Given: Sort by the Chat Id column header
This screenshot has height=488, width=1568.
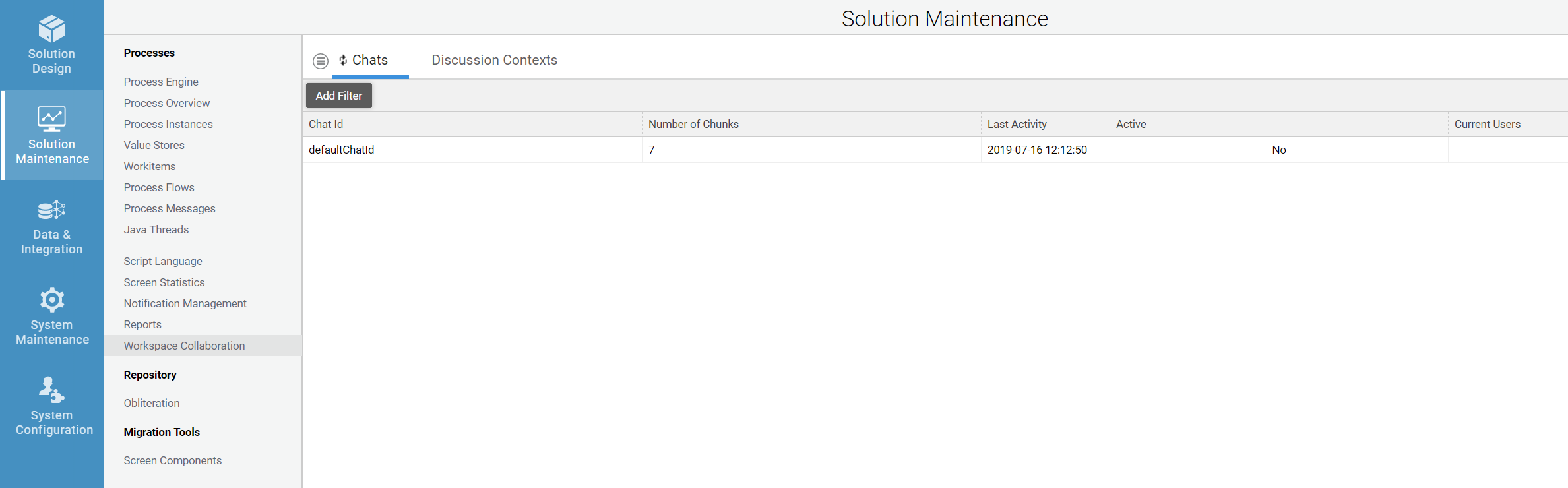Looking at the screenshot, I should (x=326, y=124).
